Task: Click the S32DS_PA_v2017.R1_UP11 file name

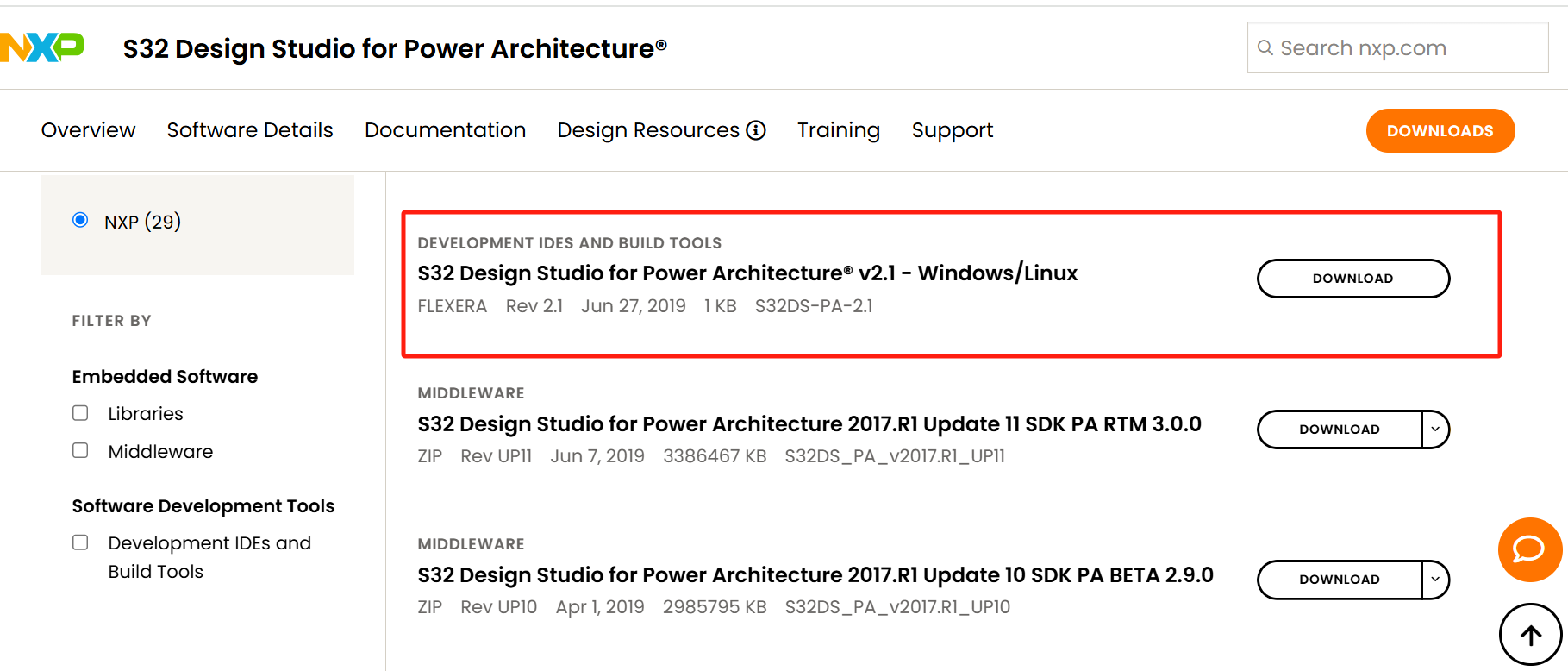Action: (895, 456)
